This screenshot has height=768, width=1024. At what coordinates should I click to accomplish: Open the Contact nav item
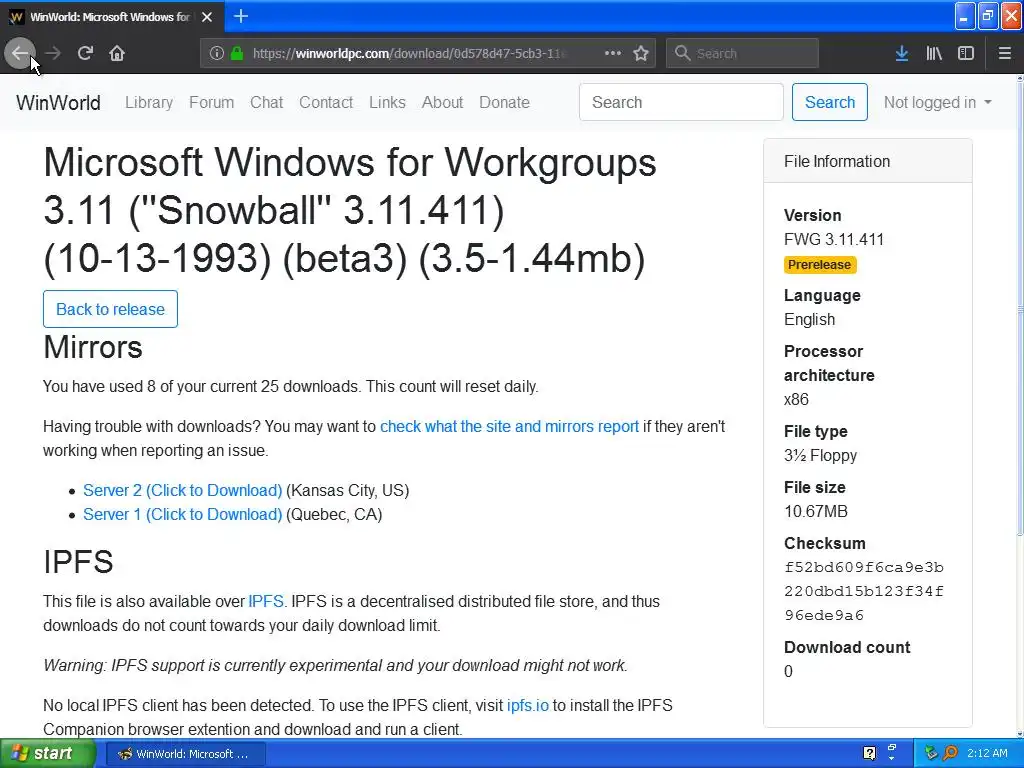tap(326, 103)
